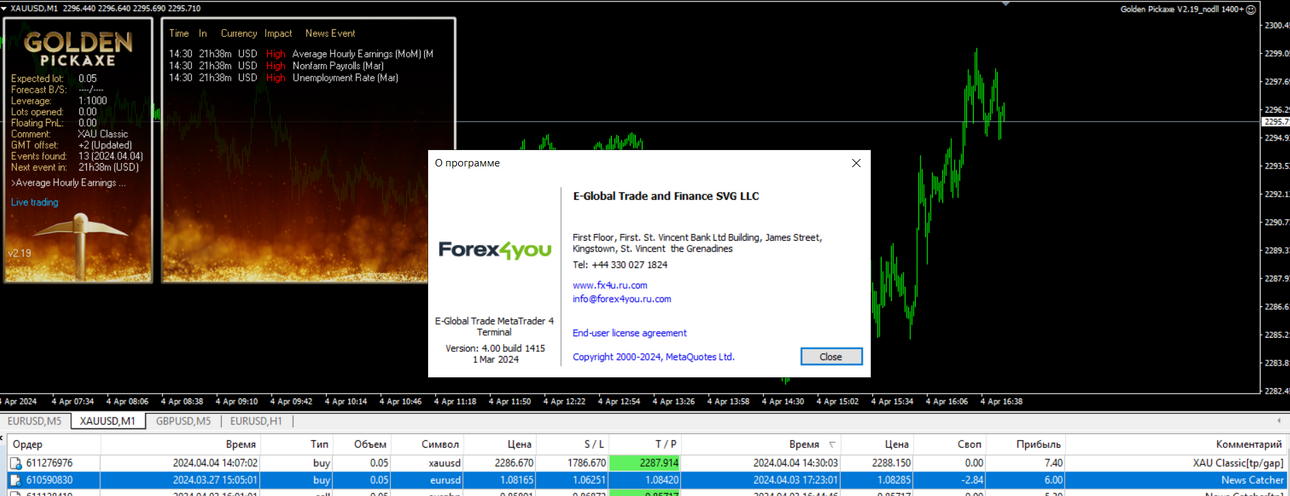Click open price 2286.670
This screenshot has height=496, width=1290.
pos(514,464)
